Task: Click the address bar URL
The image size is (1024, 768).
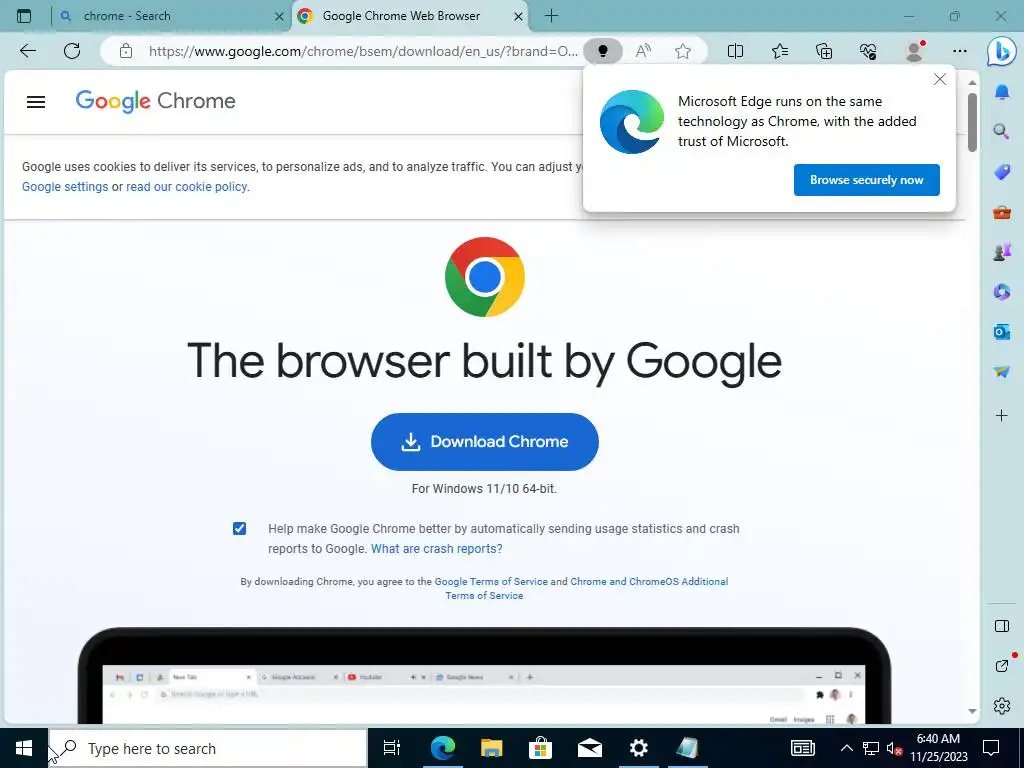Action: pyautogui.click(x=363, y=51)
